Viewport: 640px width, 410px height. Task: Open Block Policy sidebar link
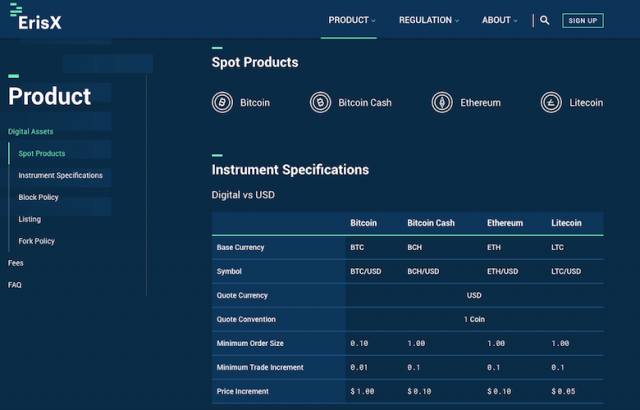pos(38,197)
